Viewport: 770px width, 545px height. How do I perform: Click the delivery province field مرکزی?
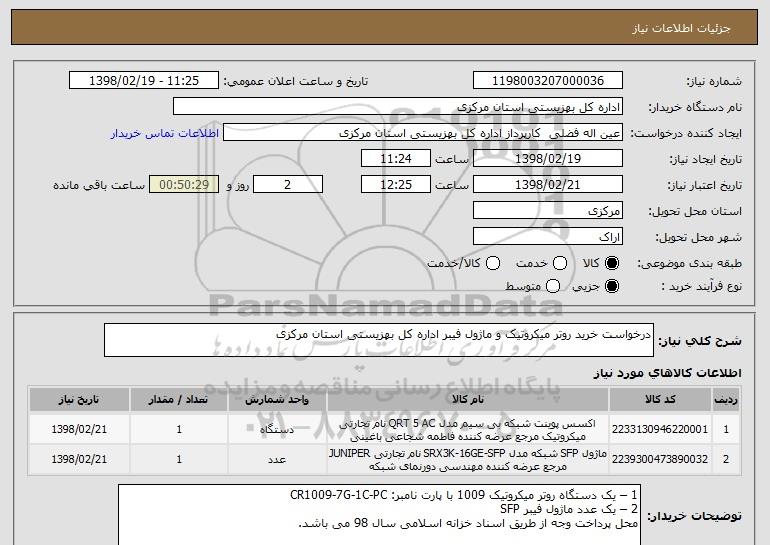click(548, 211)
